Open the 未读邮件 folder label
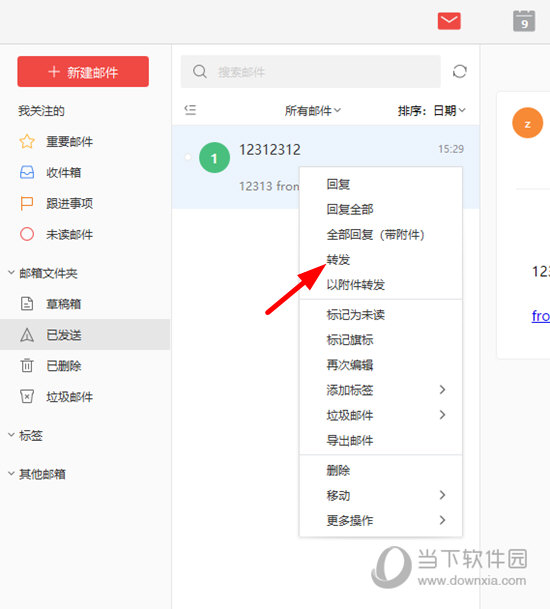Screen dimensions: 550x609 (x=70, y=234)
